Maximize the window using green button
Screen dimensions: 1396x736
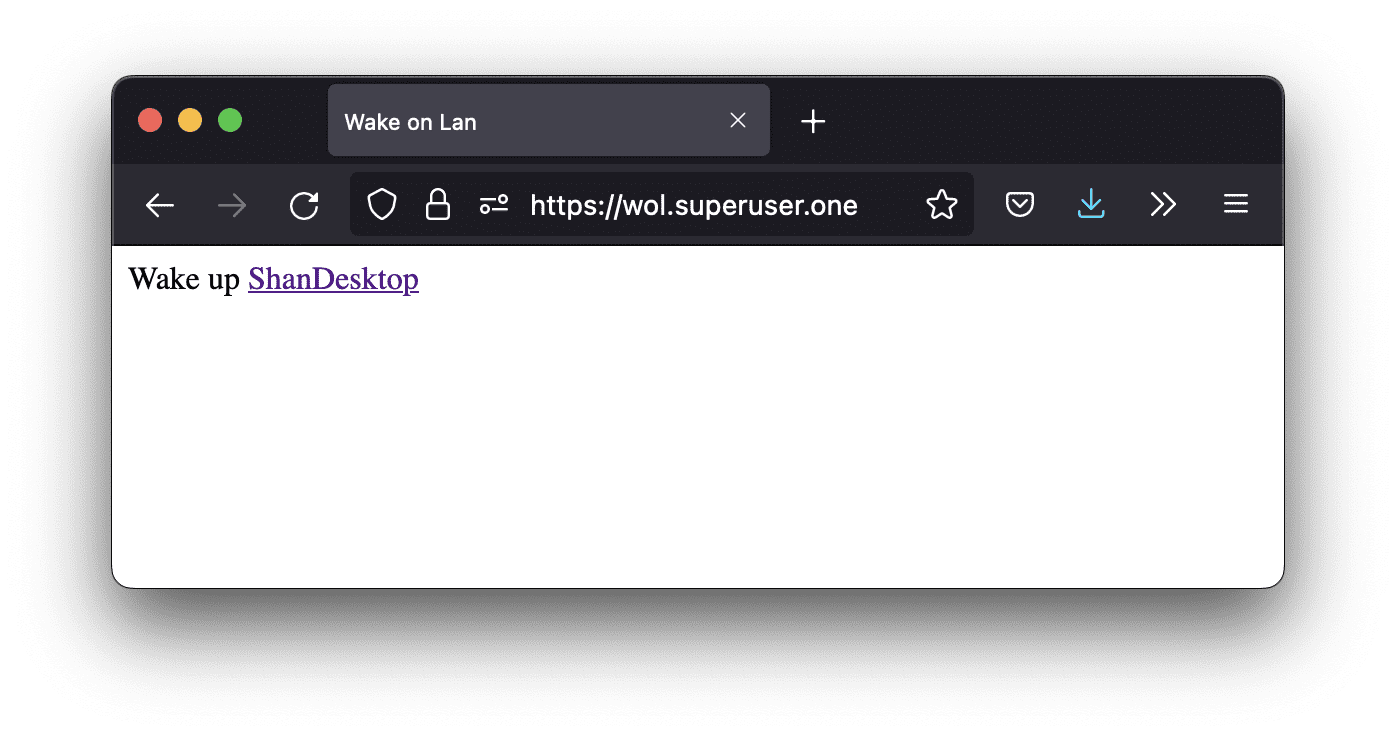[x=230, y=120]
